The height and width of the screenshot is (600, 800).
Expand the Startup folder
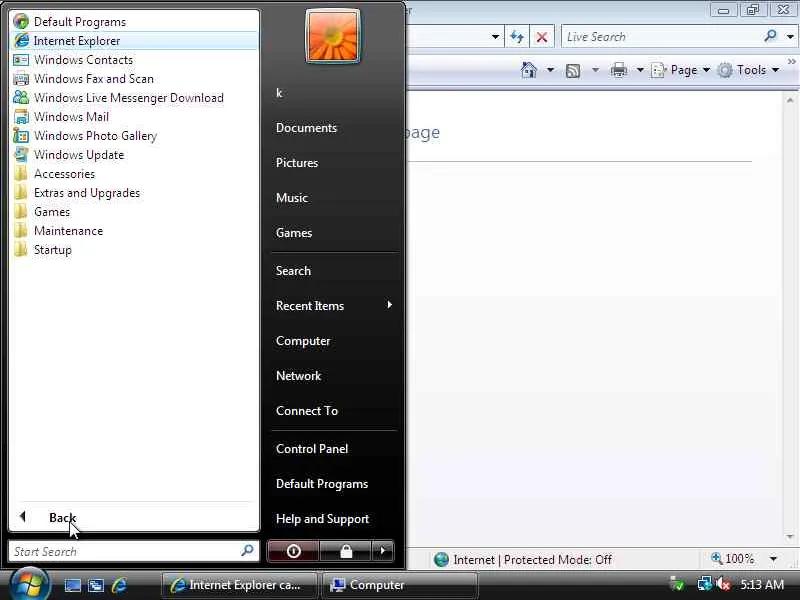pyautogui.click(x=134, y=250)
